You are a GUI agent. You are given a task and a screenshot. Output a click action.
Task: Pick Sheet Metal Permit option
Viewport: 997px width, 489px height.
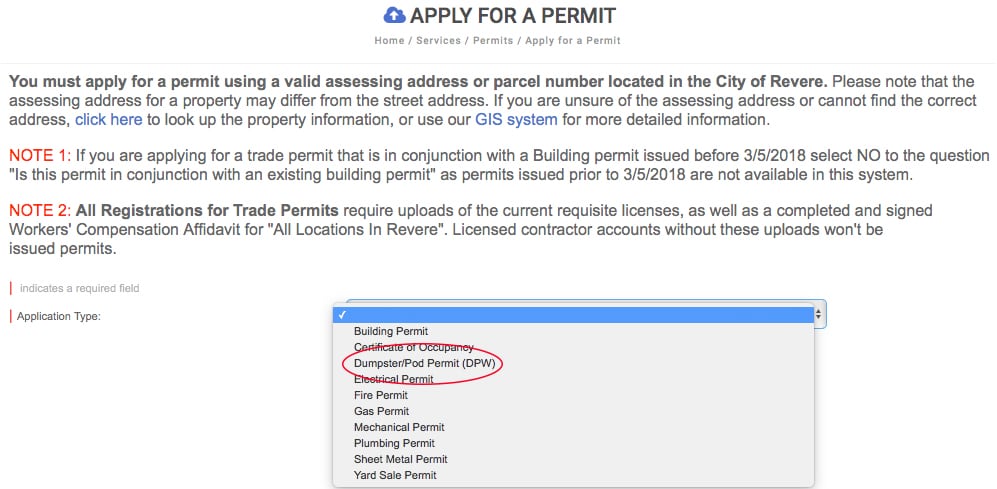573,458
